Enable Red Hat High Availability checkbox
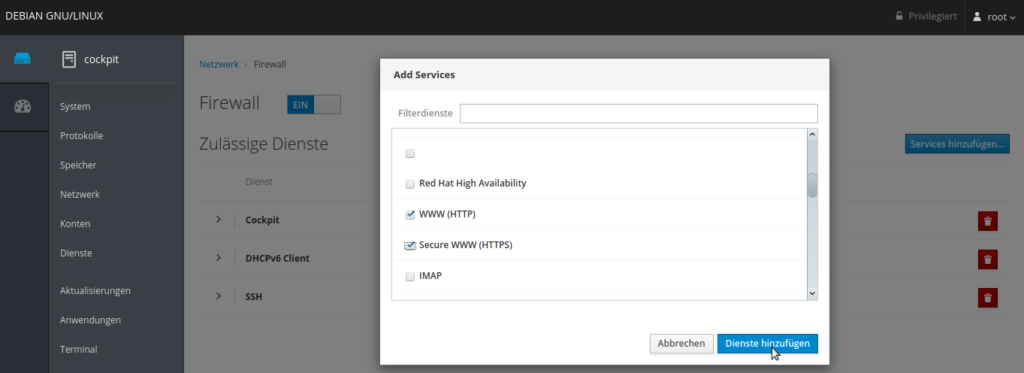This screenshot has width=1024, height=373. tap(410, 184)
